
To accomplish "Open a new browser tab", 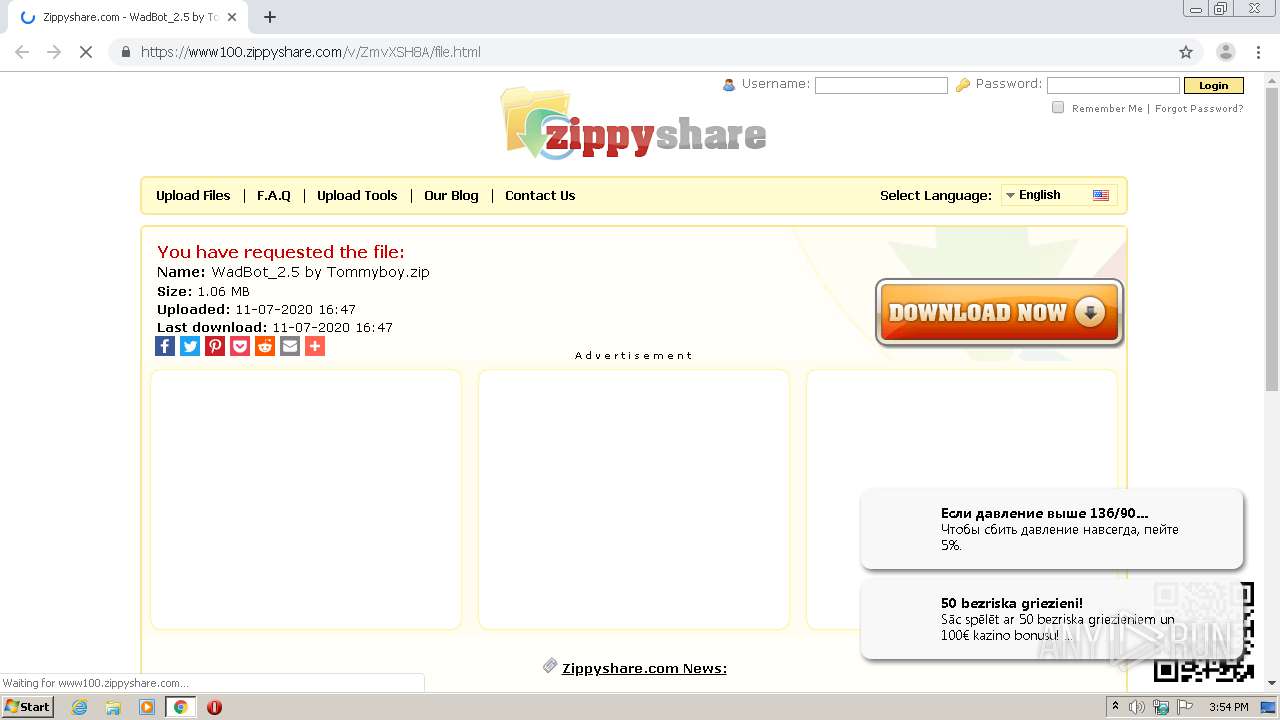I will tap(270, 17).
